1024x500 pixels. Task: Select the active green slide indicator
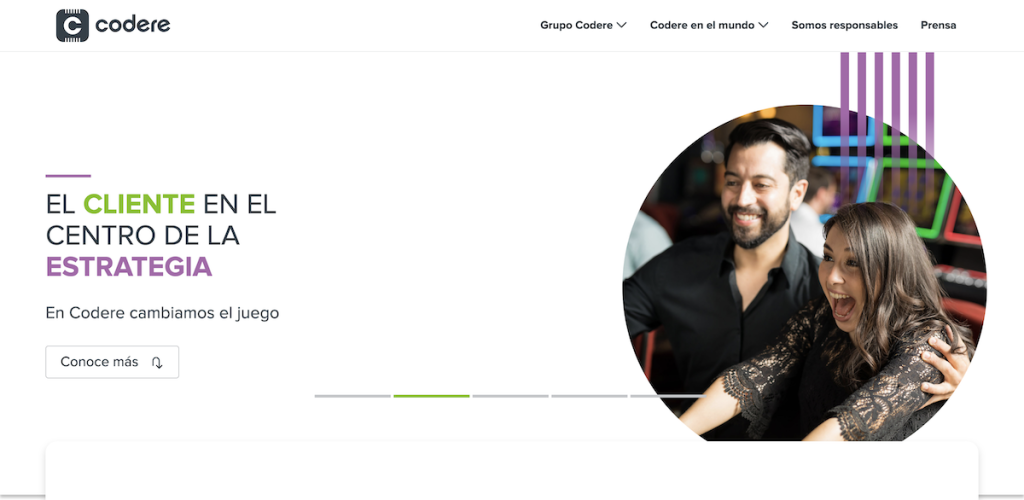click(x=432, y=396)
